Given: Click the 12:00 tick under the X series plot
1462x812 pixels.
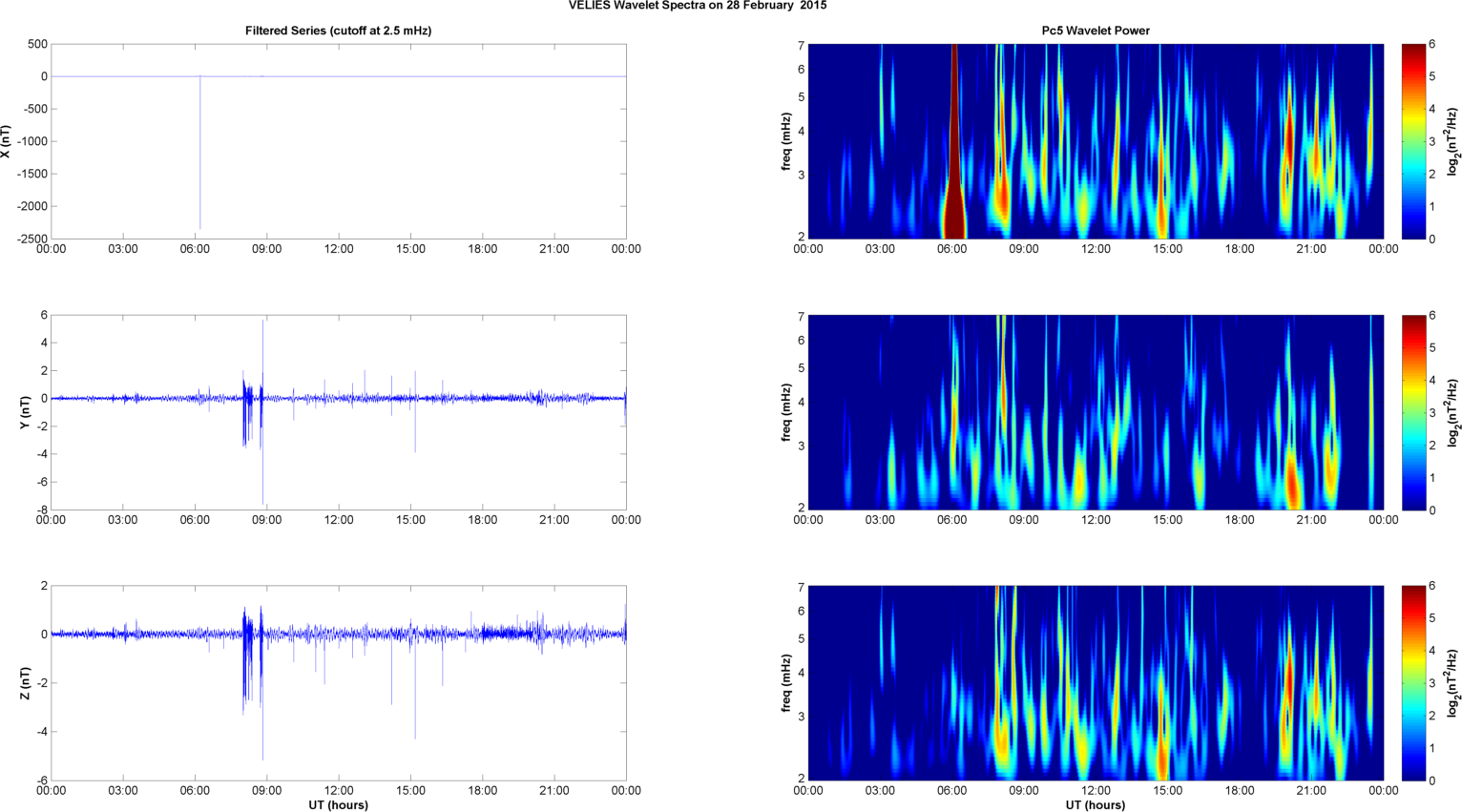Looking at the screenshot, I should 339,249.
